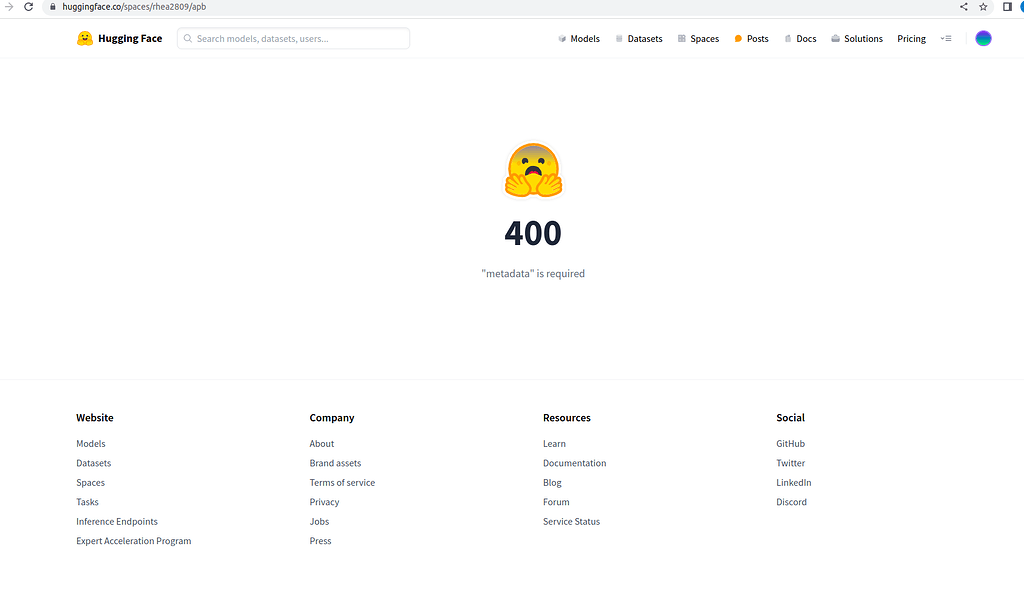Open the user profile avatar
Screen dimensions: 1024x590
coord(983,38)
